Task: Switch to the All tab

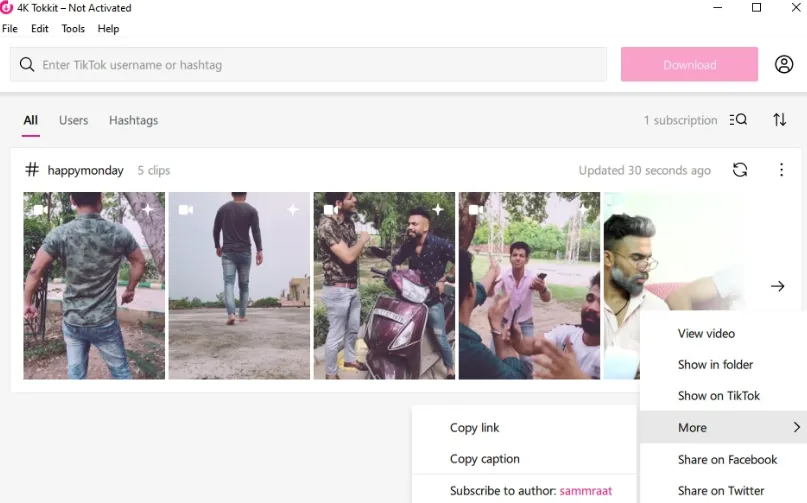Action: pyautogui.click(x=30, y=120)
